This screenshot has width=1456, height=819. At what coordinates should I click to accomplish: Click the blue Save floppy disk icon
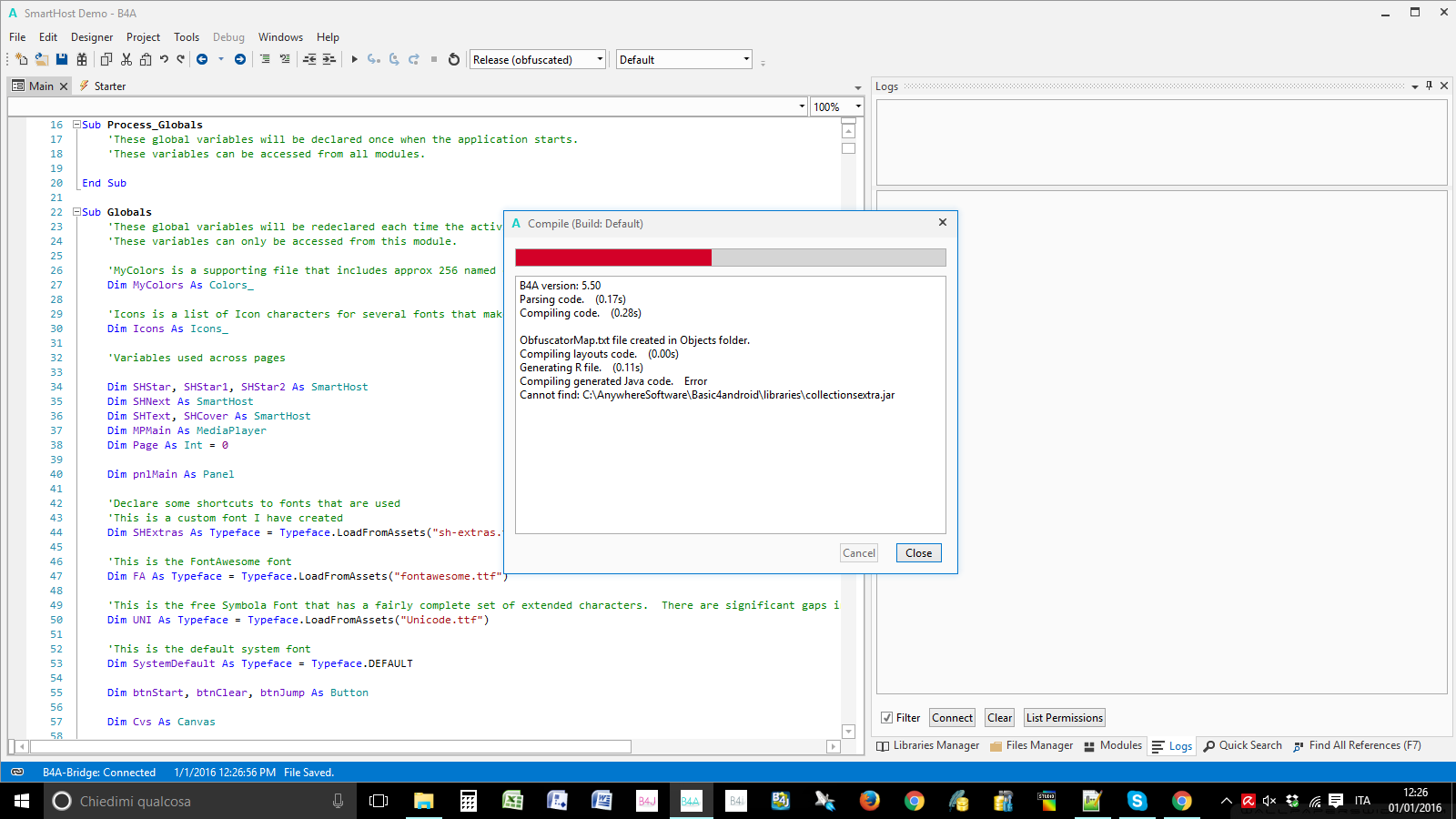click(x=62, y=59)
